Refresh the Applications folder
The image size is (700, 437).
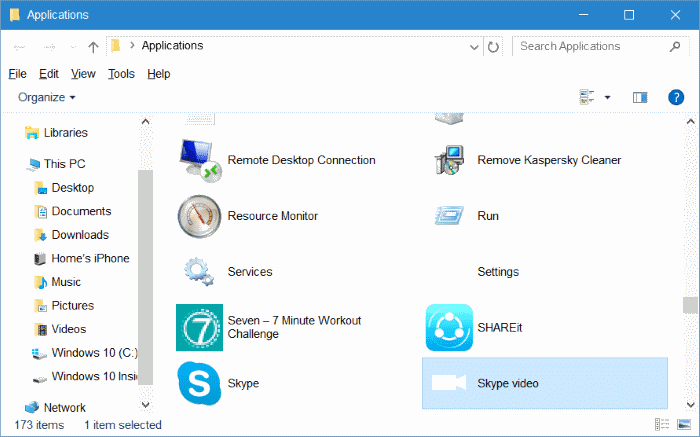pyautogui.click(x=493, y=46)
